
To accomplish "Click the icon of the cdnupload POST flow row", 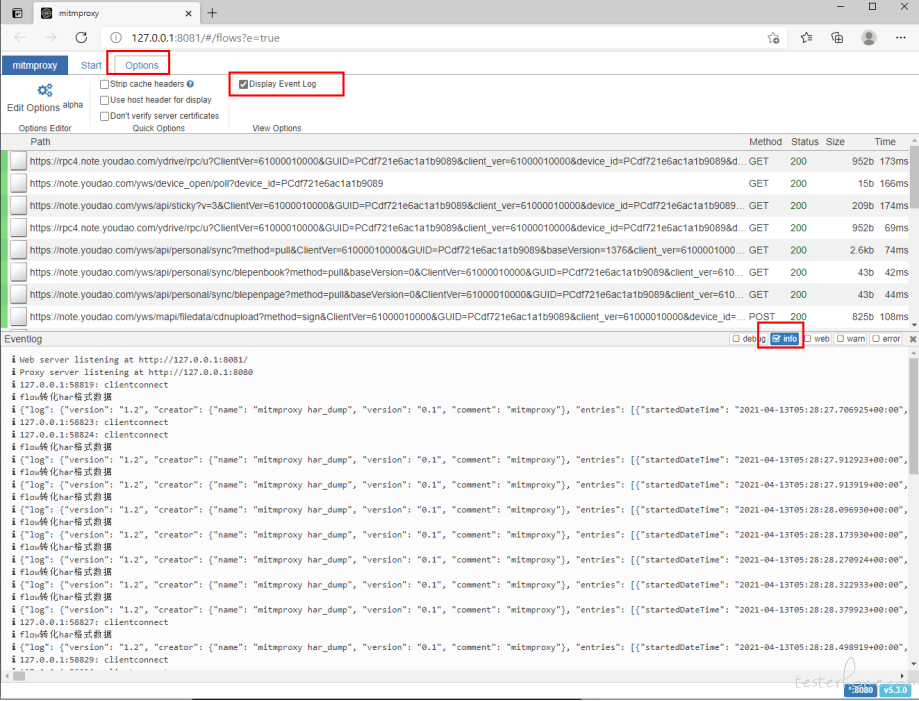I will click(19, 317).
